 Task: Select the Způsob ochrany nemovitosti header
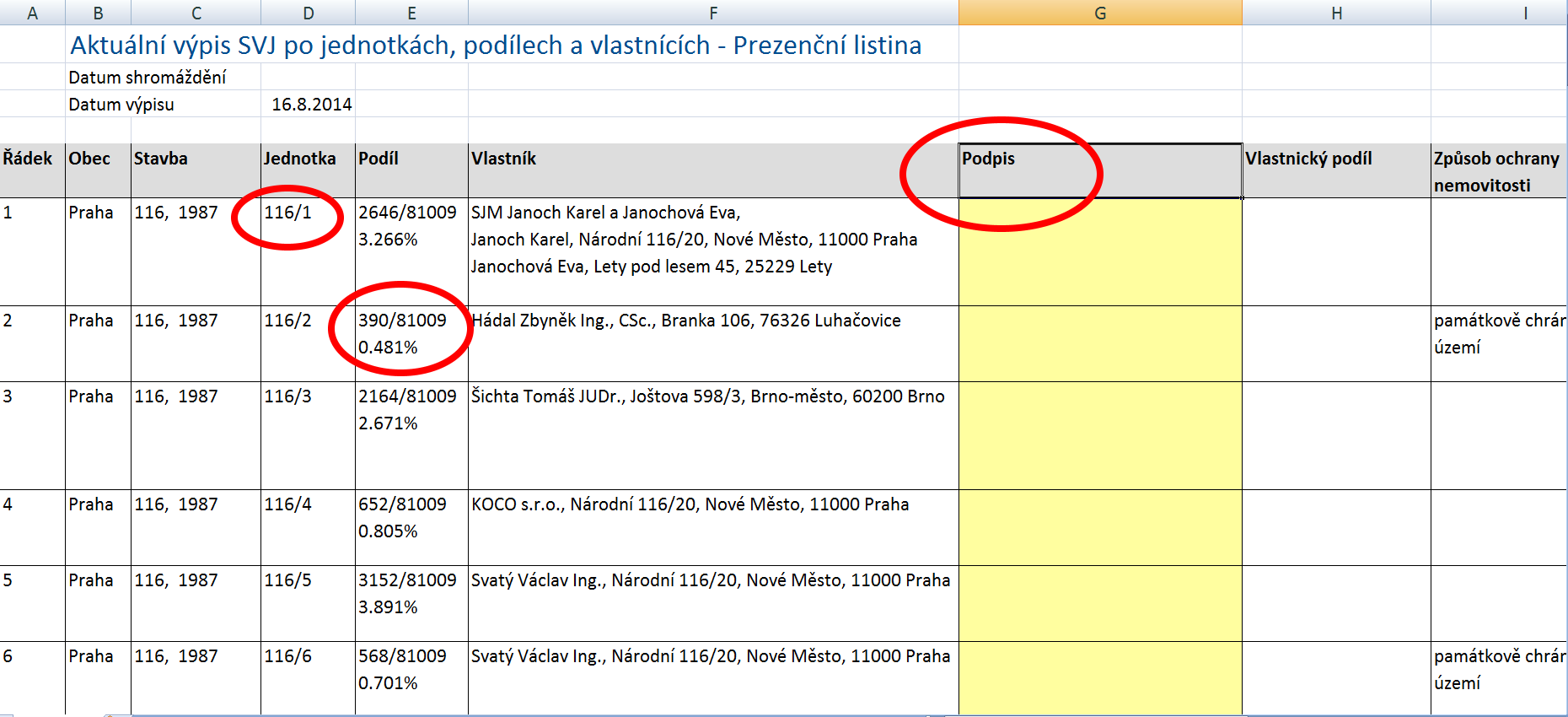[1497, 170]
